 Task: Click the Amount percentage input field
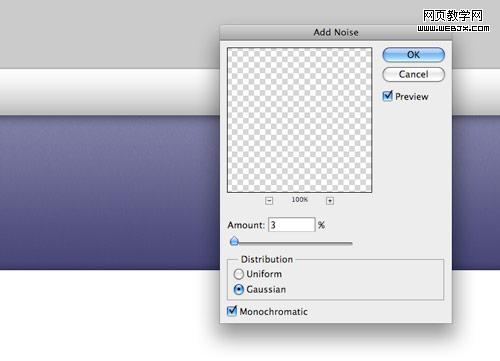point(292,225)
